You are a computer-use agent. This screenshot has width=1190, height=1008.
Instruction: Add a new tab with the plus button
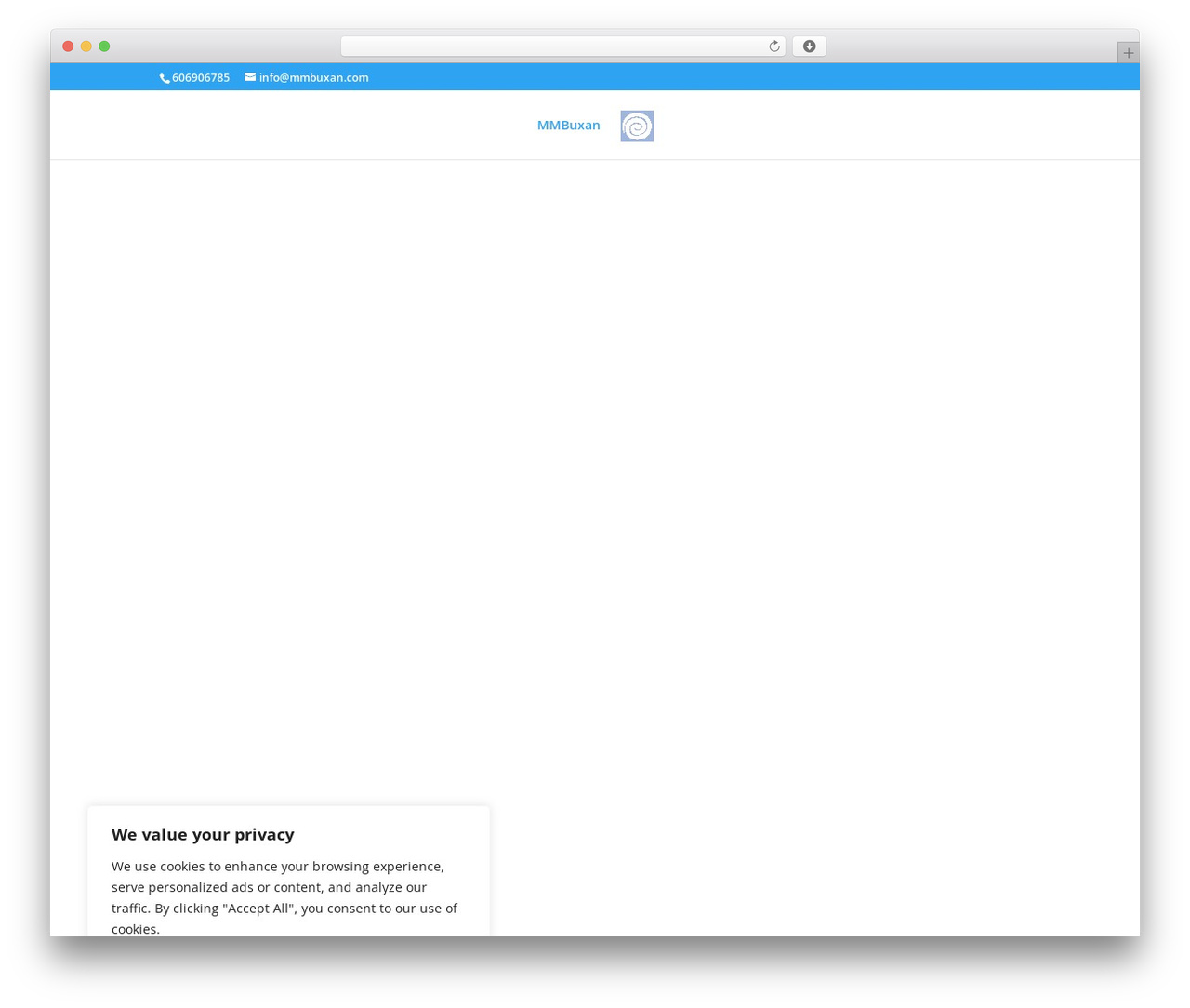[1128, 53]
